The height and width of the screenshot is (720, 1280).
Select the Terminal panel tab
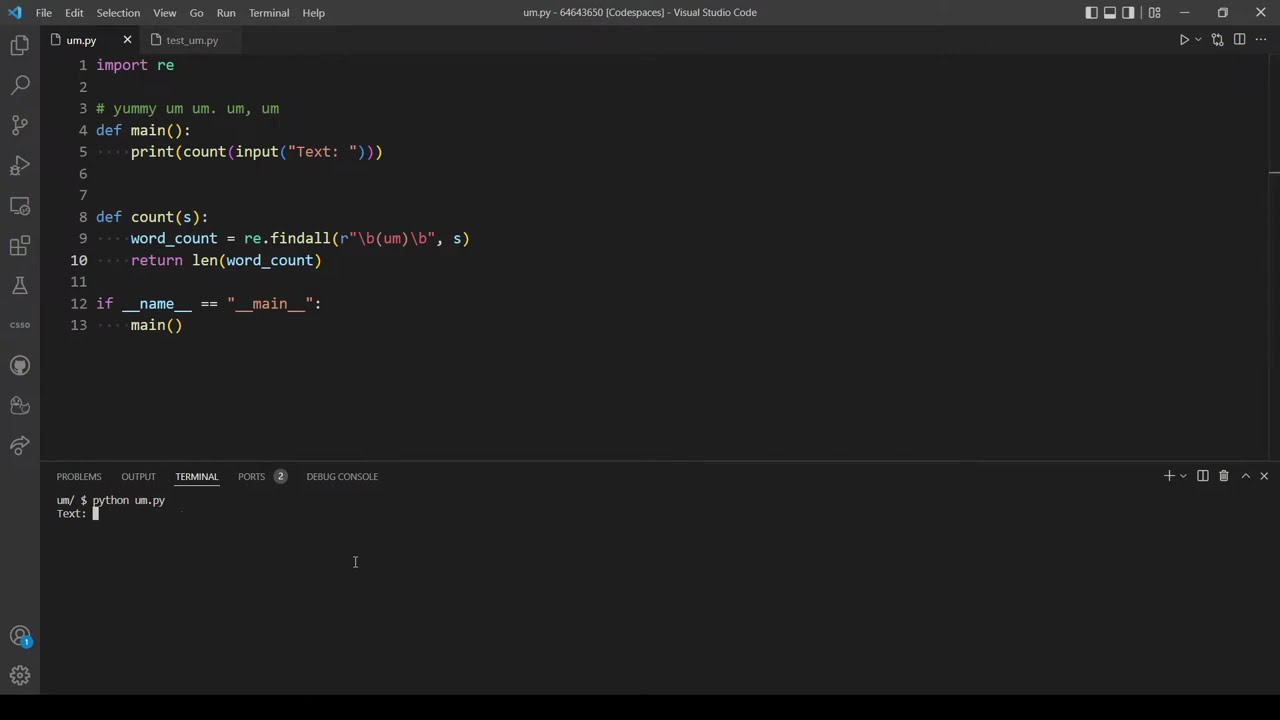(x=196, y=476)
